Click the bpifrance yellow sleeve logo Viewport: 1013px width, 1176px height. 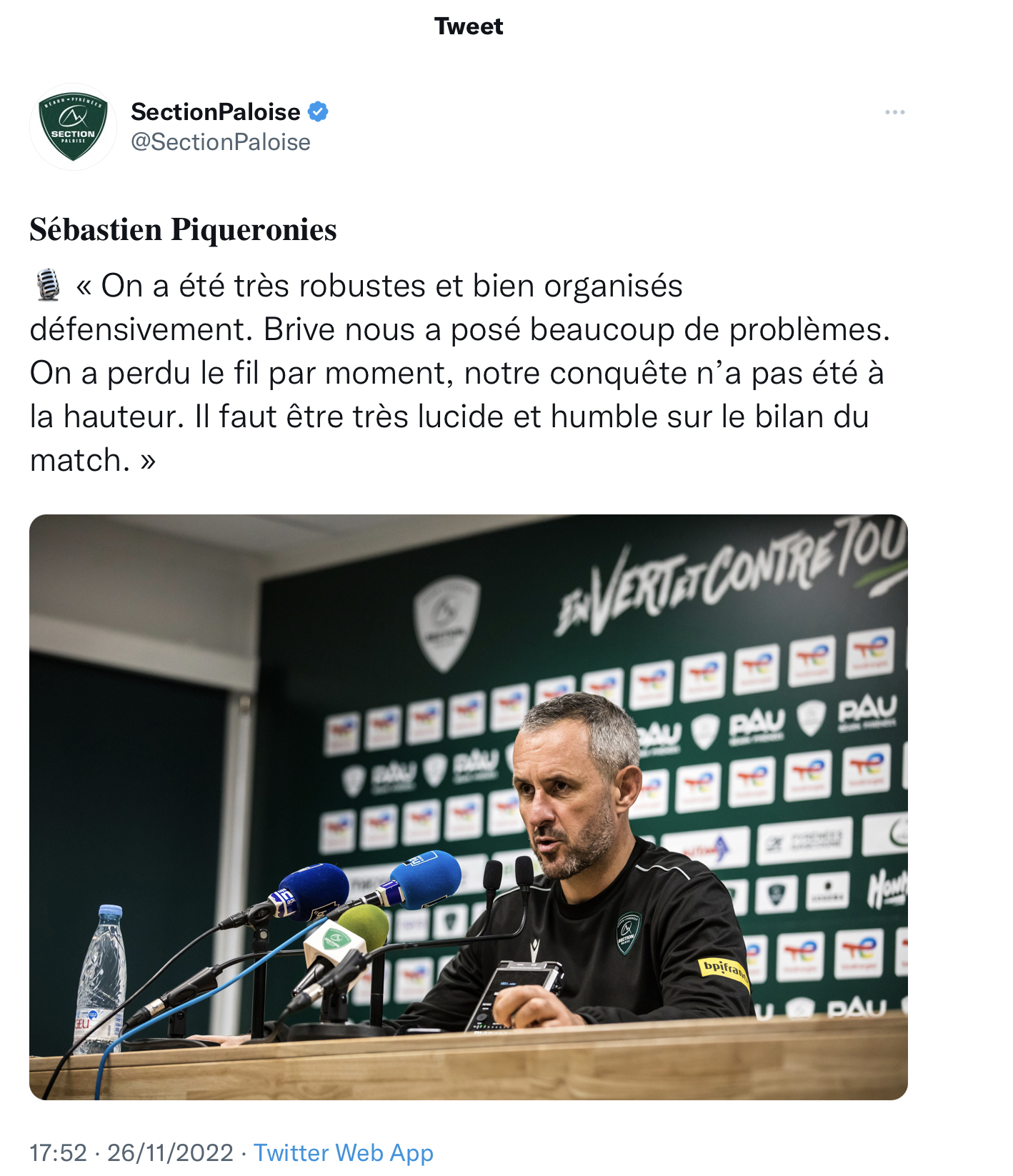point(724,971)
